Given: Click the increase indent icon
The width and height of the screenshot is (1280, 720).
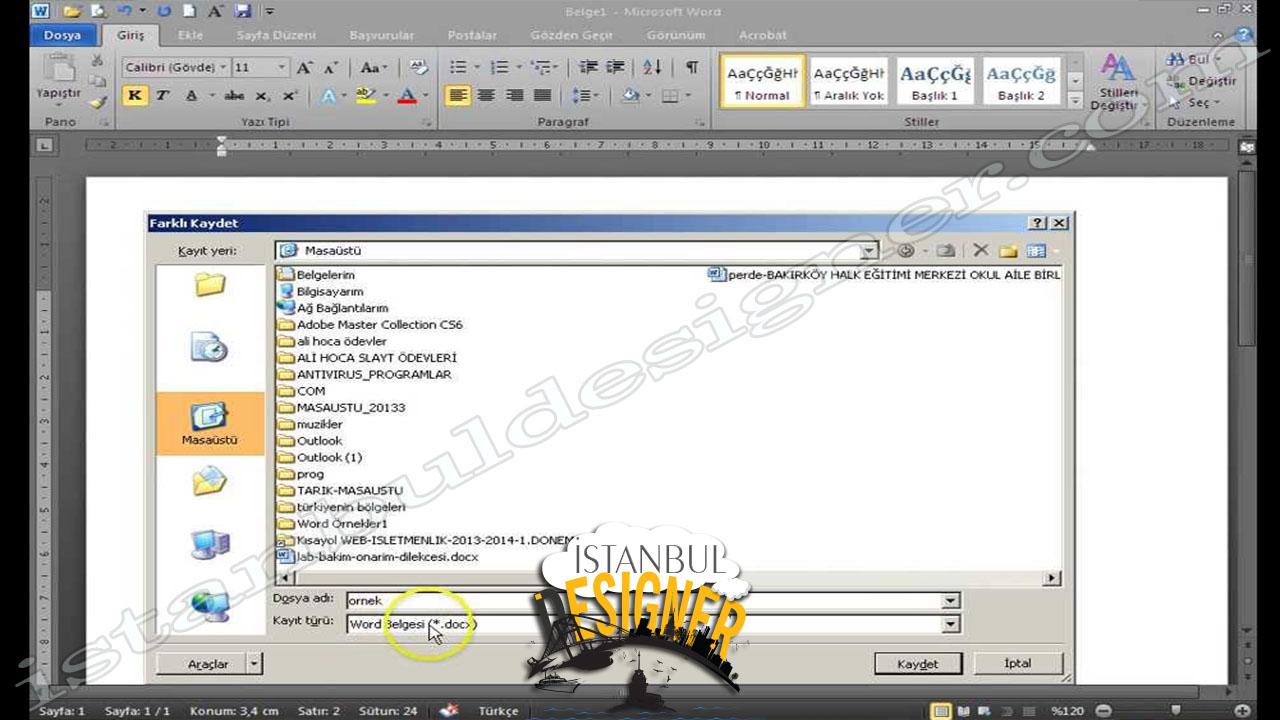Looking at the screenshot, I should (x=615, y=68).
